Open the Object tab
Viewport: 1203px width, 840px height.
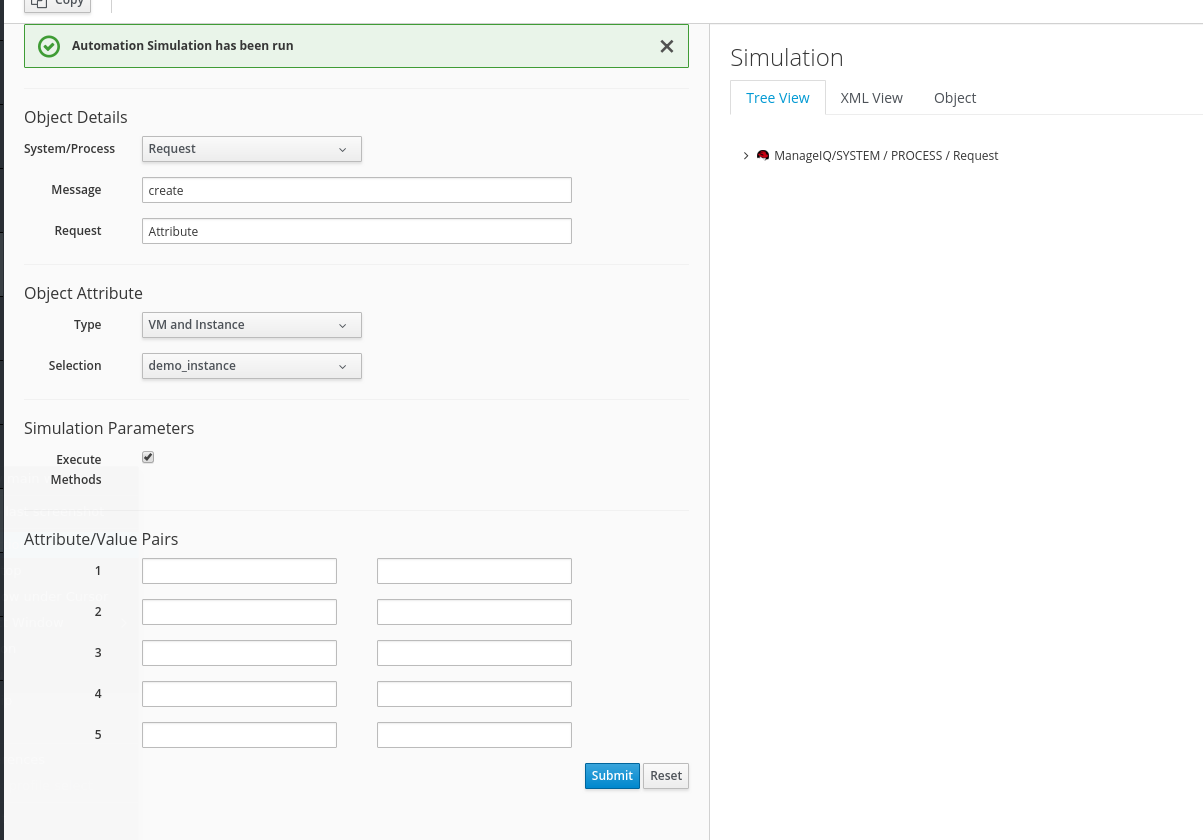coord(954,97)
